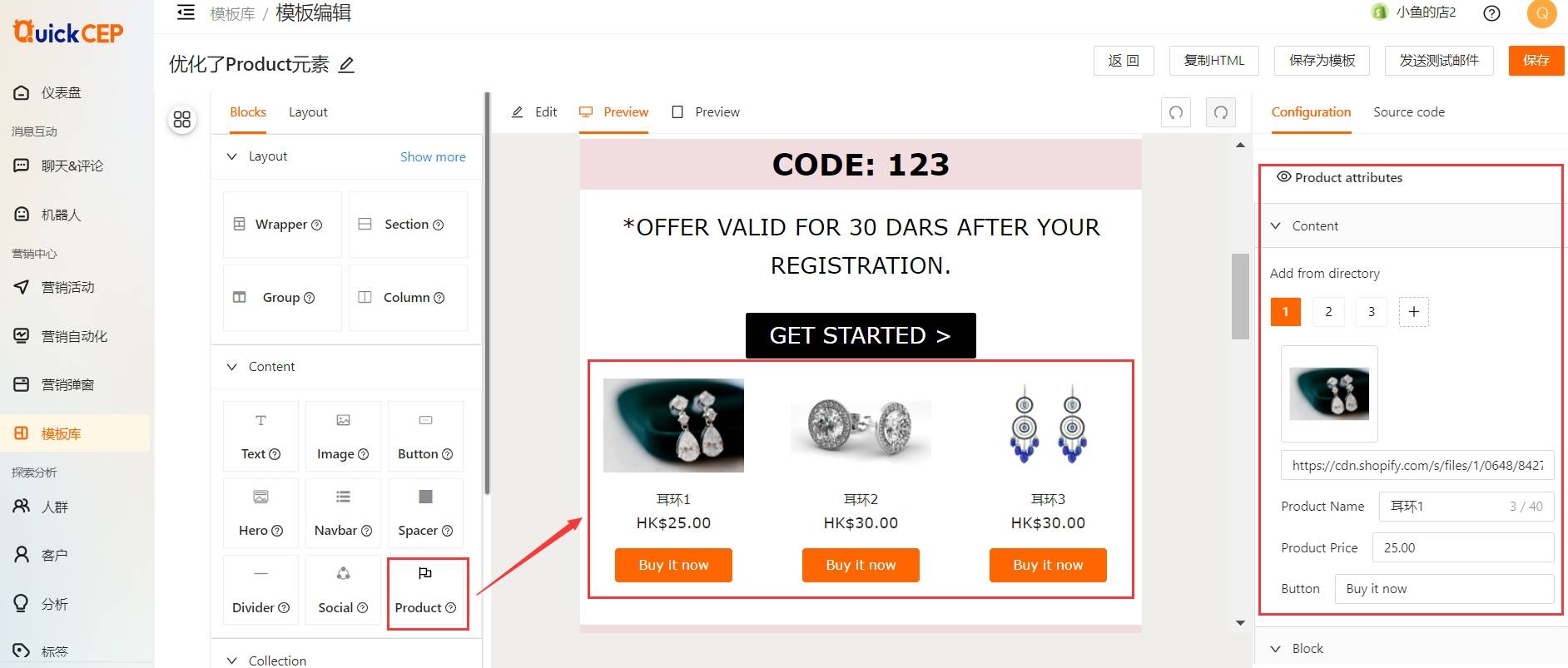Choose the Social block icon

343,573
